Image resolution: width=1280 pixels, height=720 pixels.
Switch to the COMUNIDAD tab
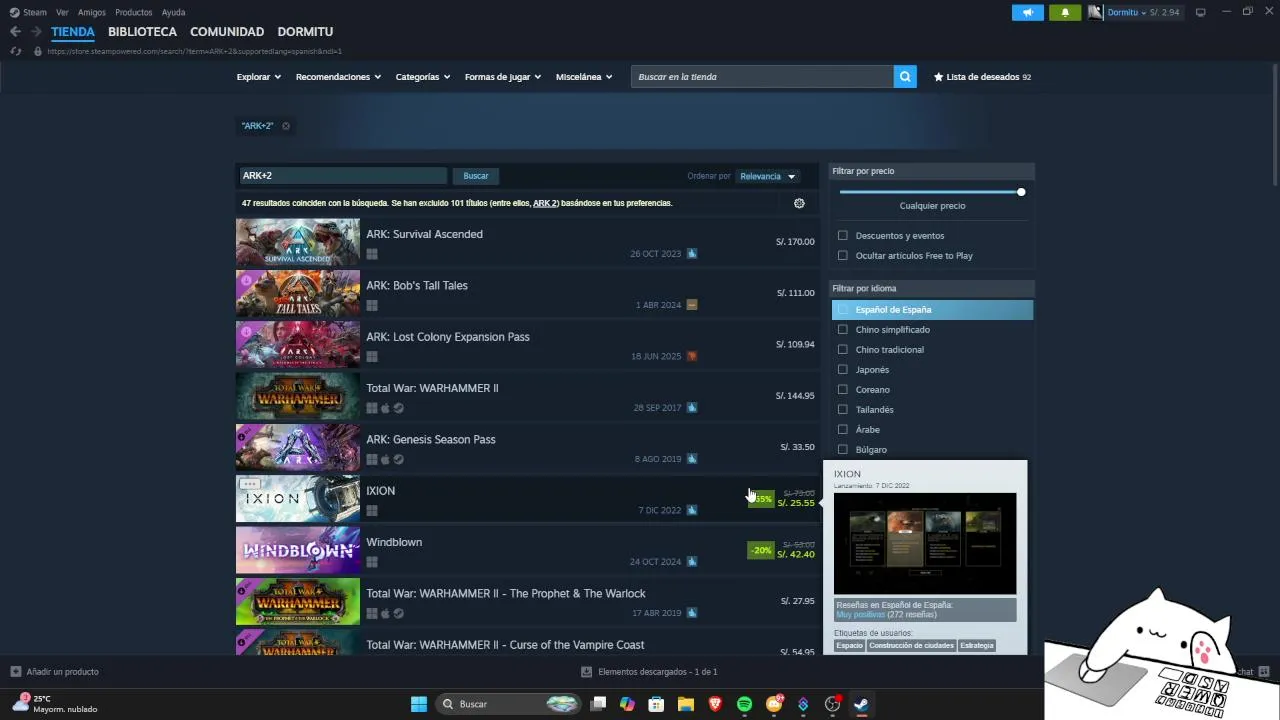(x=227, y=32)
